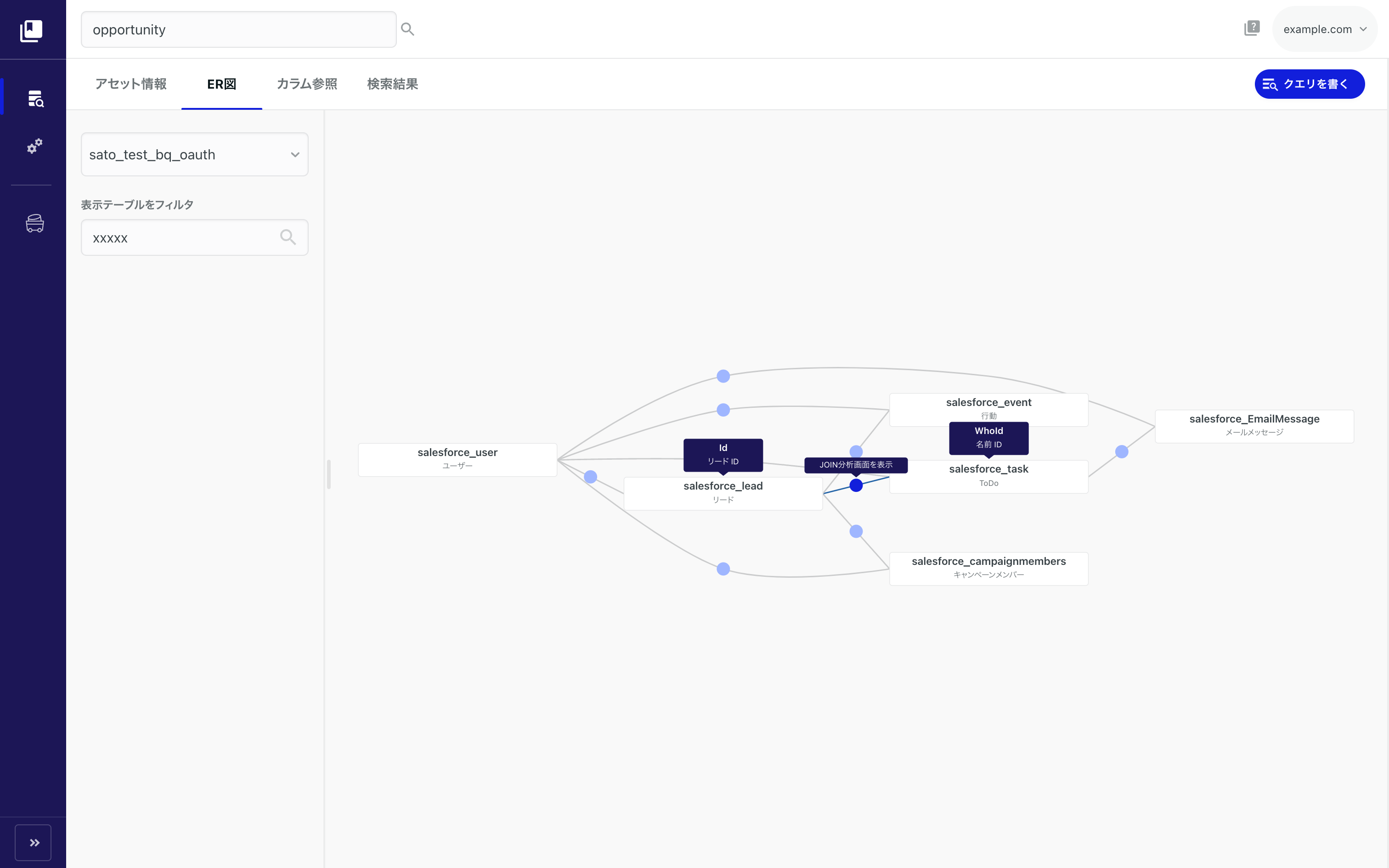Click the join dot on user–campaignmembers curve
The width and height of the screenshot is (1389, 868).
723,569
